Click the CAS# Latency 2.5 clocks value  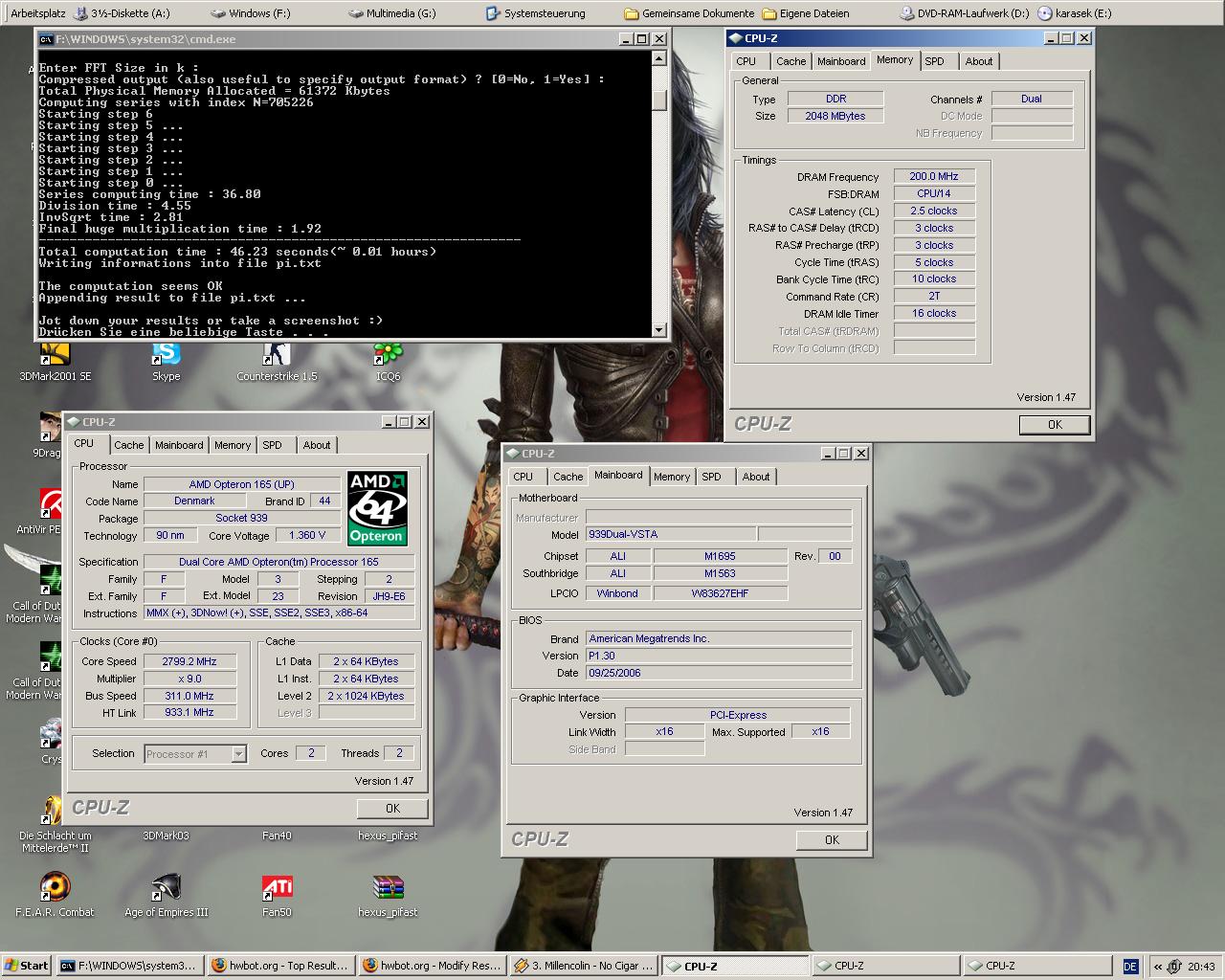point(934,211)
